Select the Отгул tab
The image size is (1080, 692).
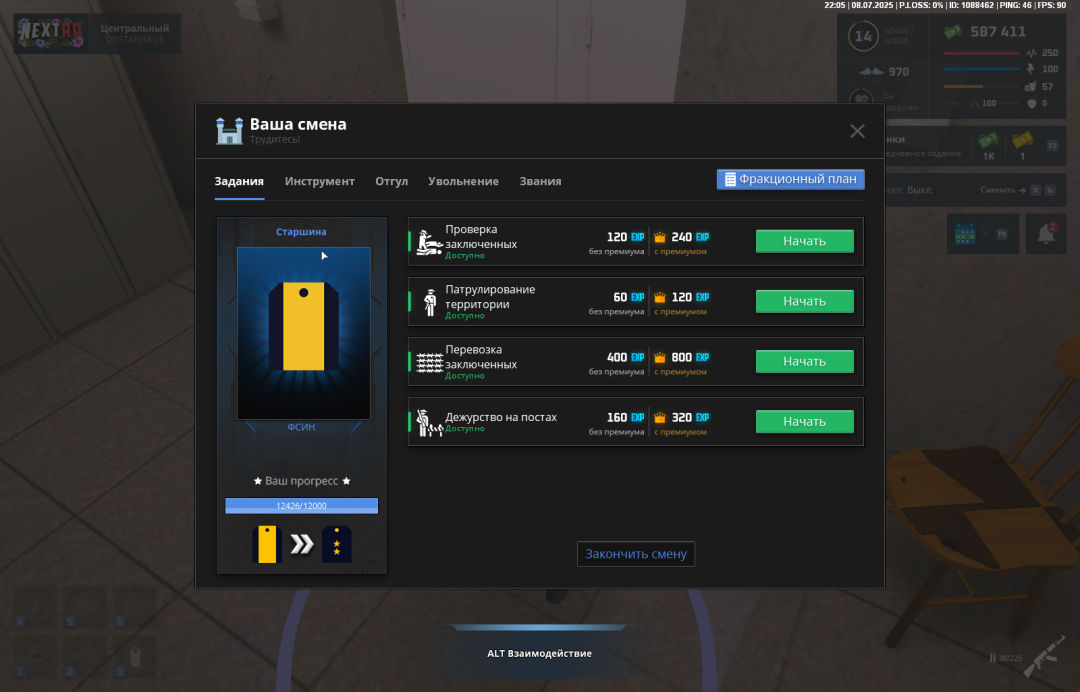tap(391, 181)
